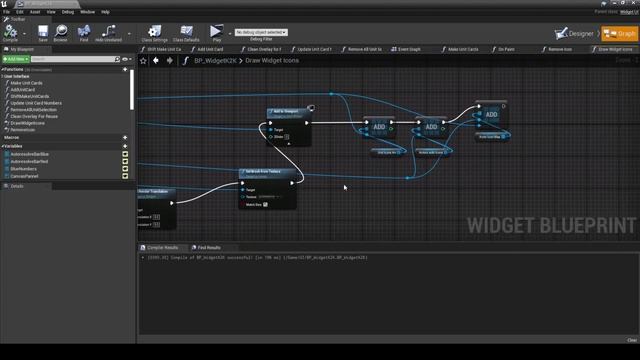
Task: Click the Clear button in compiler results
Action: click(632, 340)
